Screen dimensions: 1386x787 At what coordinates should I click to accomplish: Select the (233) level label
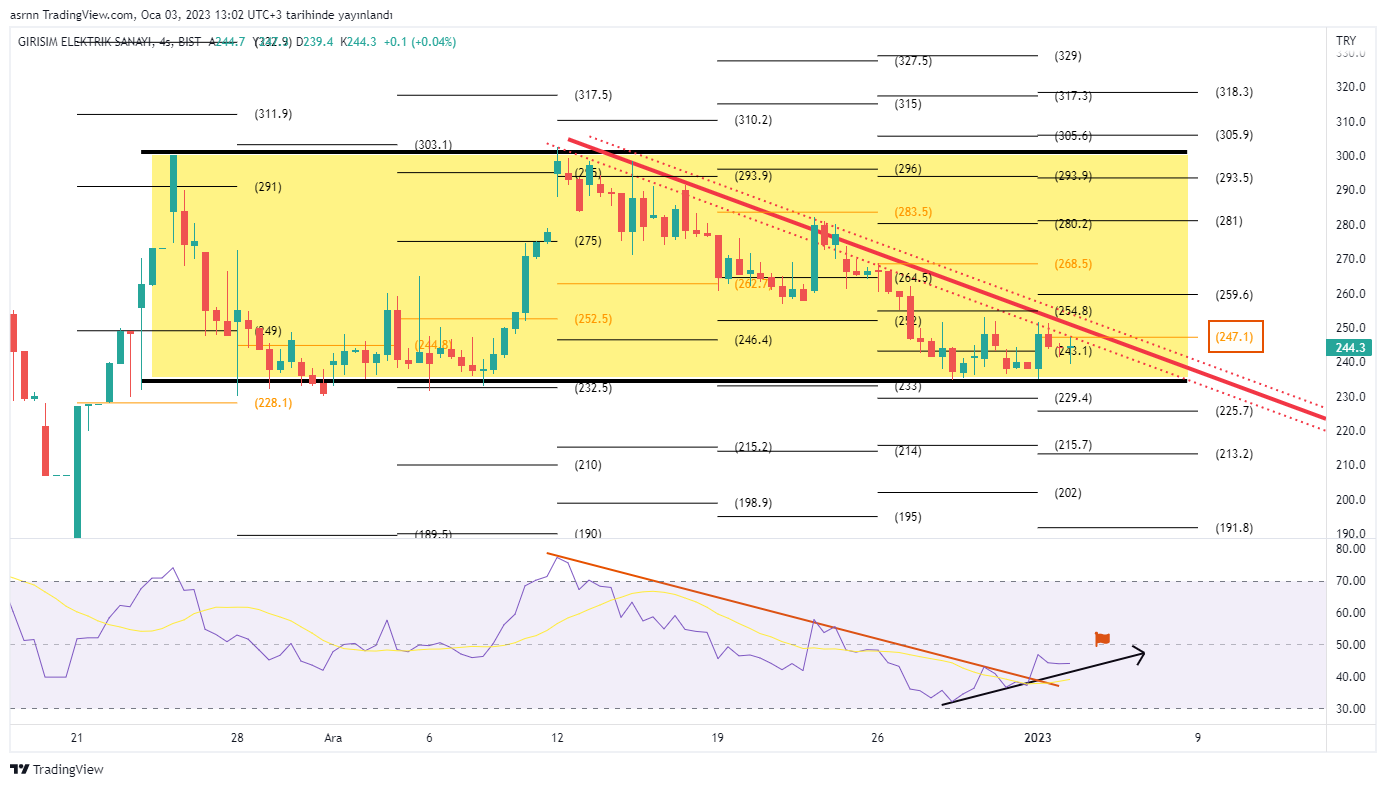click(x=908, y=386)
